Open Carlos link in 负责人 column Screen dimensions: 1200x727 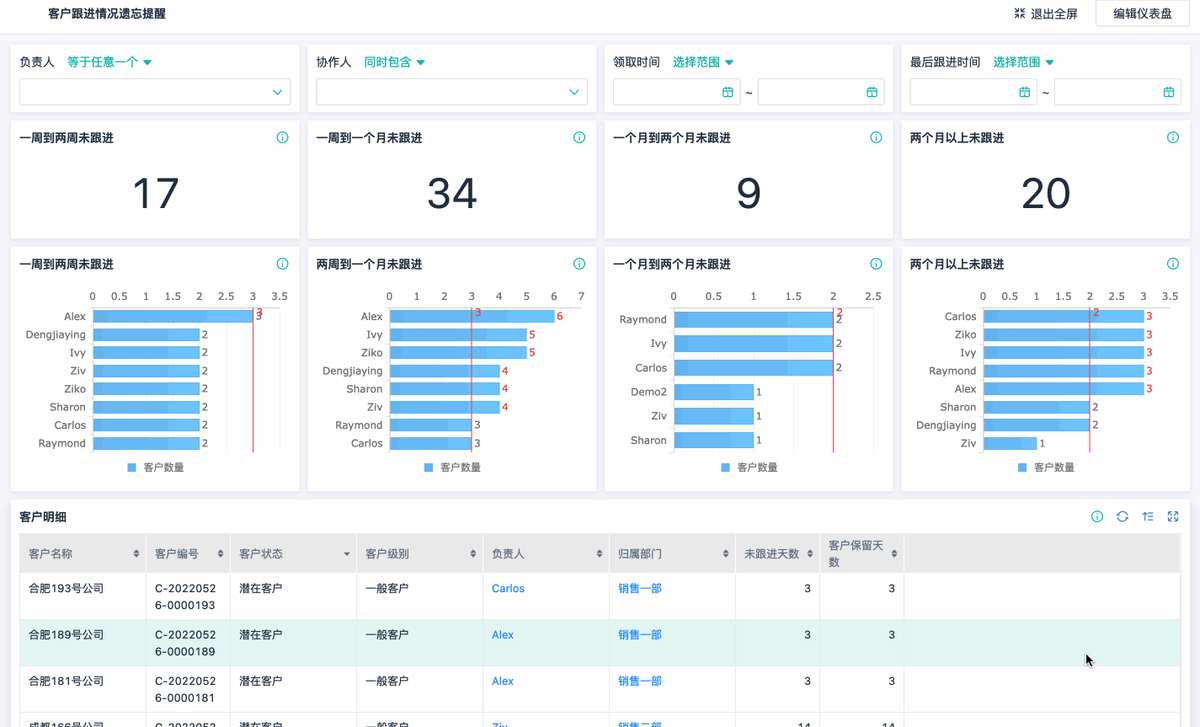click(508, 588)
